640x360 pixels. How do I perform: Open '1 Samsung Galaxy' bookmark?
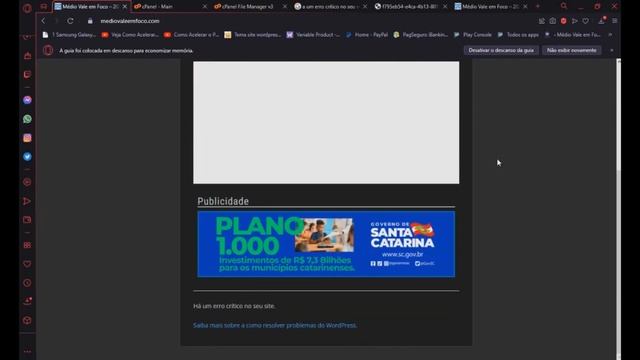69,35
